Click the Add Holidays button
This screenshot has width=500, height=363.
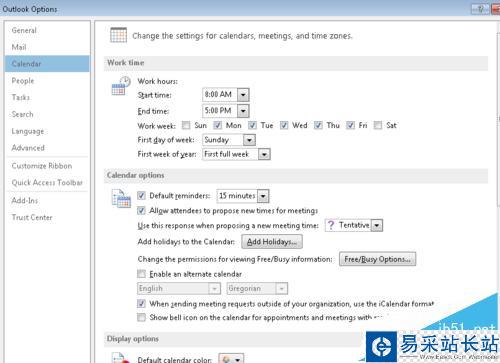[x=272, y=242]
